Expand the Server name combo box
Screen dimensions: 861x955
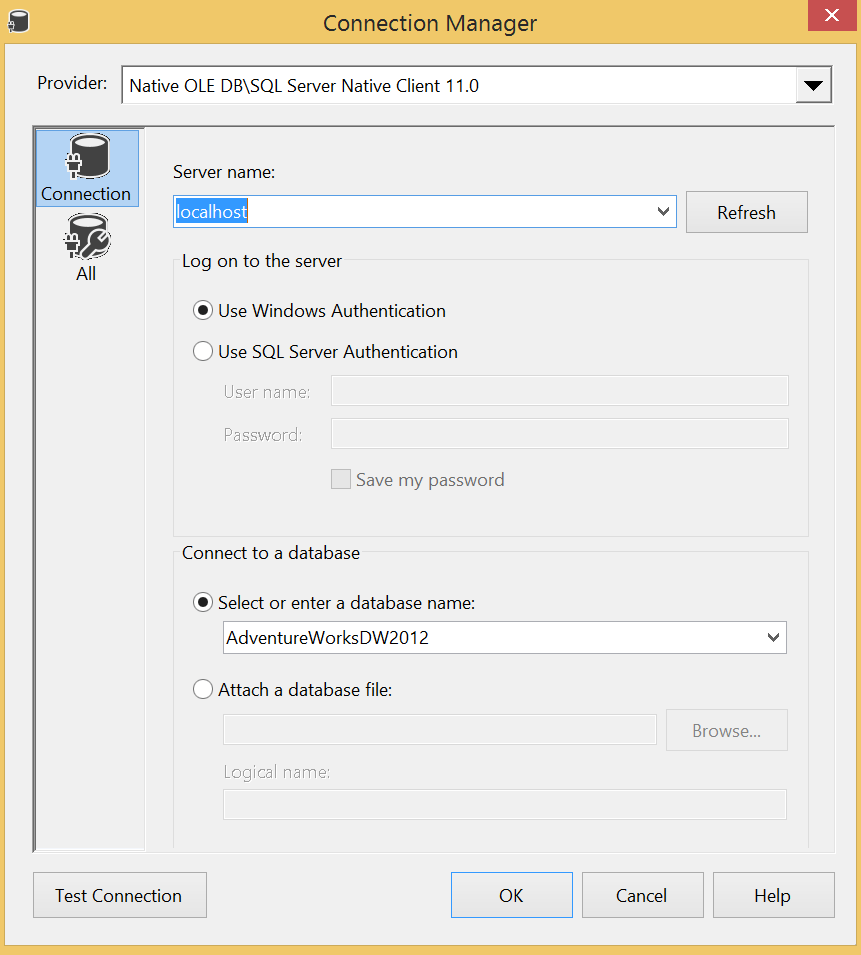pyautogui.click(x=663, y=212)
